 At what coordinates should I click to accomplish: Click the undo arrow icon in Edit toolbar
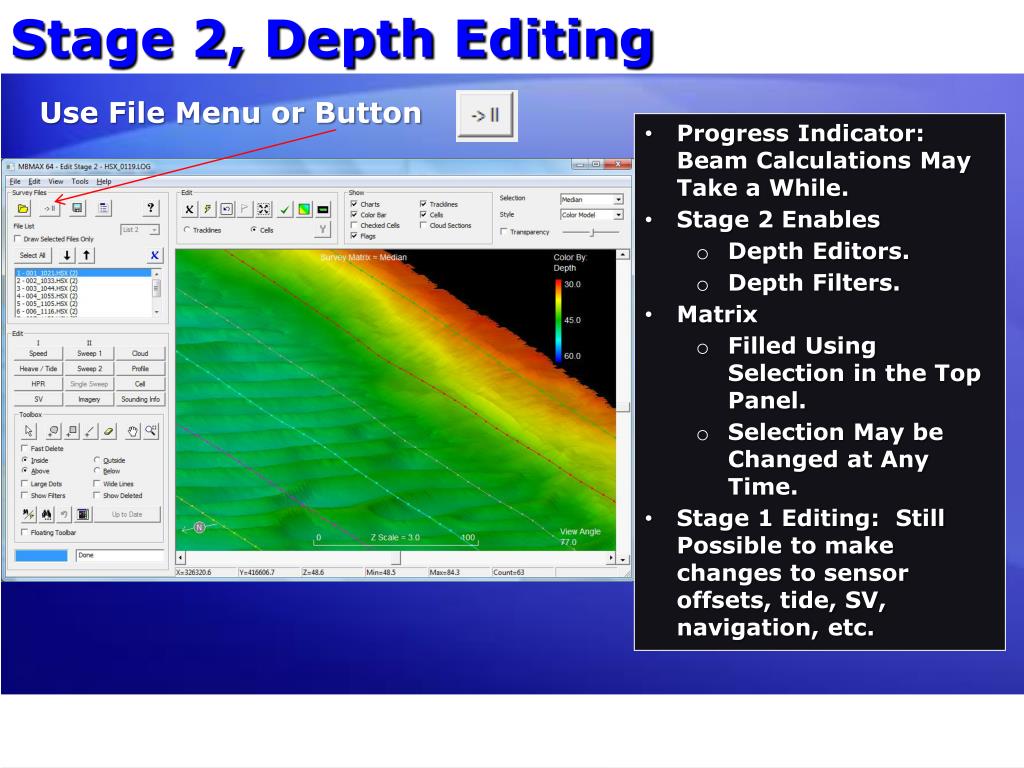[x=227, y=210]
